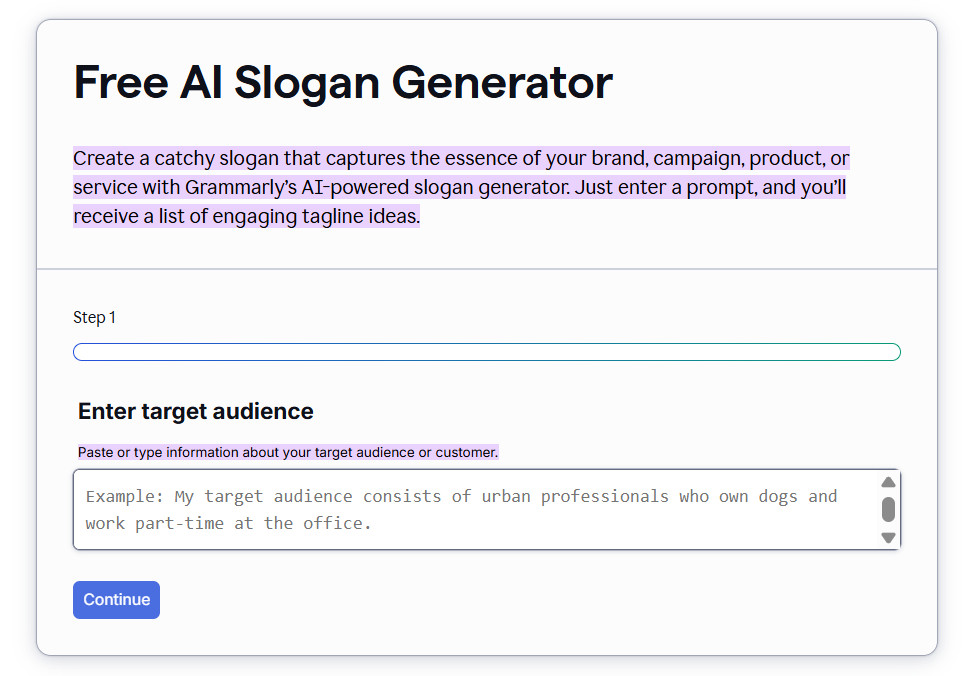Click the 'Paste or type information' instruction text
Screen dimensions: 973x676
[287, 452]
